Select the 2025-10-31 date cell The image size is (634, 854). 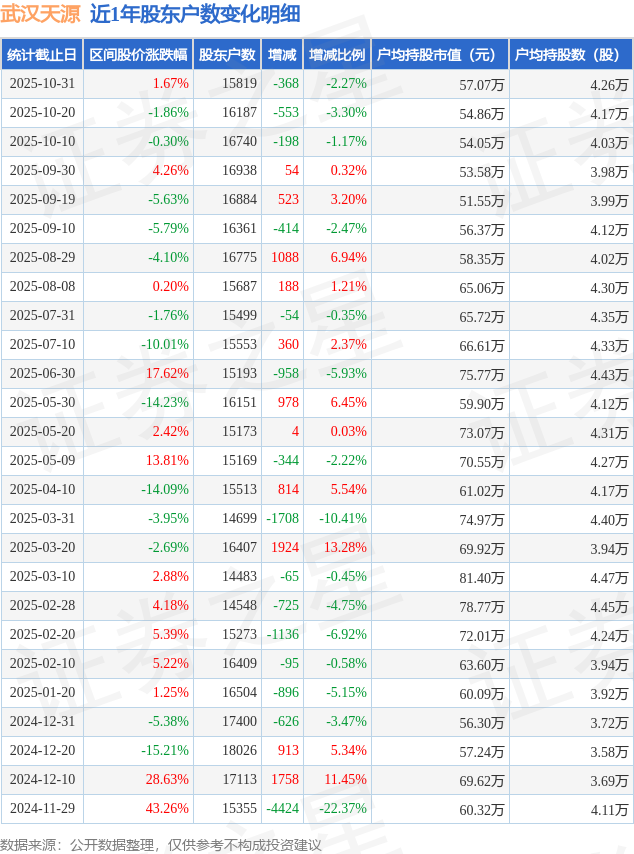[42, 84]
